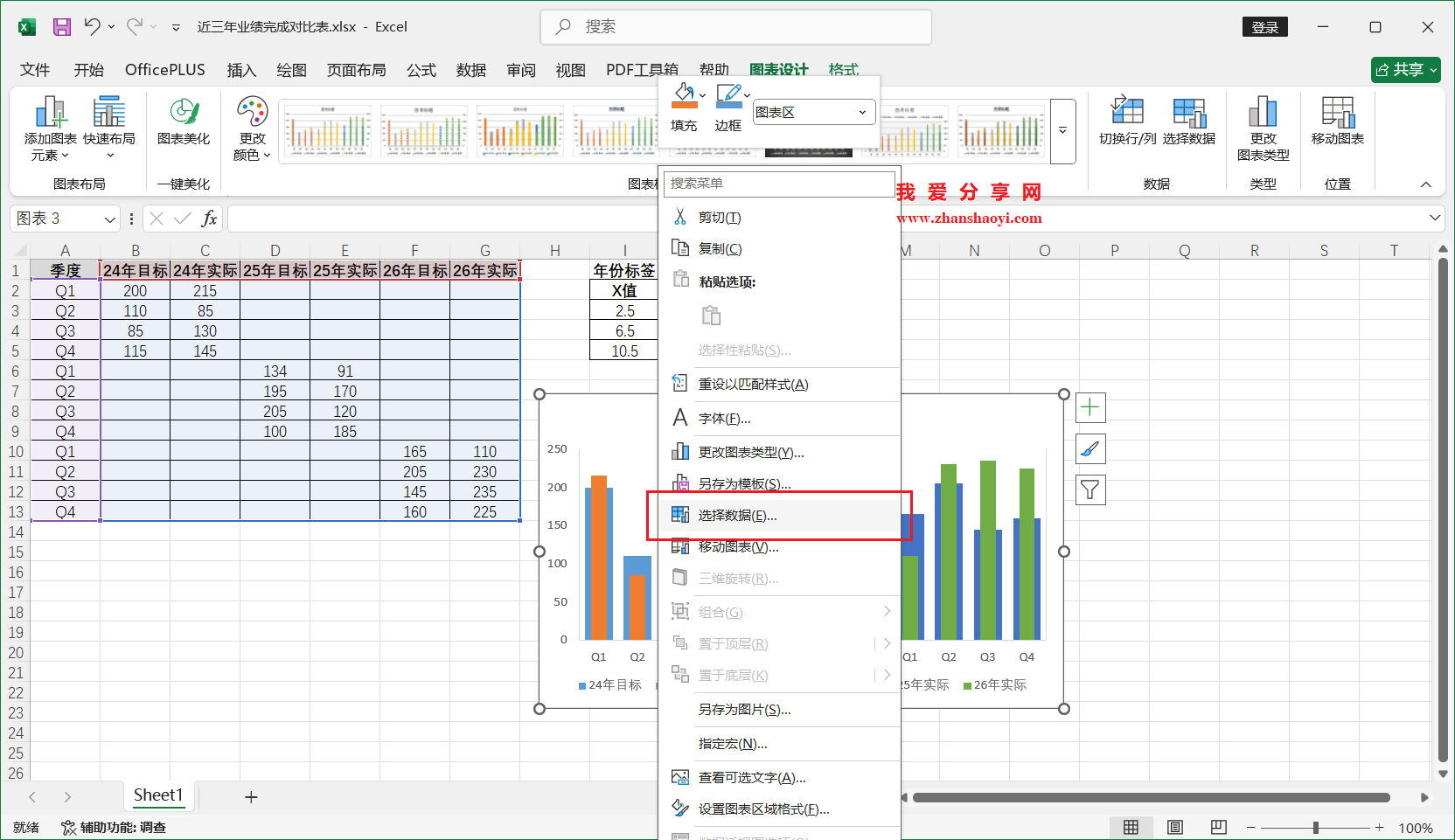Click the Sign in (登录) button
This screenshot has height=840, width=1455.
click(x=1264, y=27)
